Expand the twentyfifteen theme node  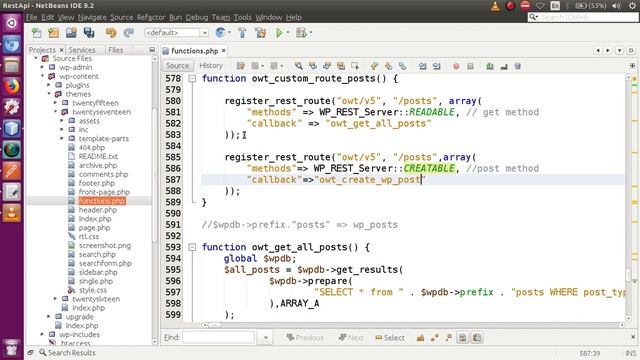point(56,103)
